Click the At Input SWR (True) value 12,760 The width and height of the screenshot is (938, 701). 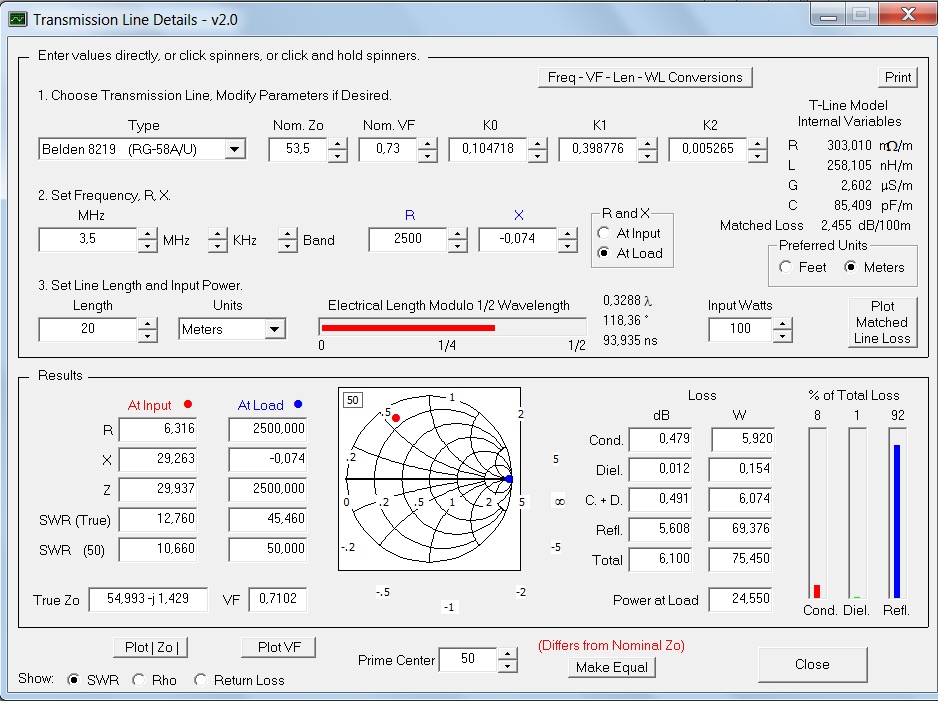pos(158,519)
